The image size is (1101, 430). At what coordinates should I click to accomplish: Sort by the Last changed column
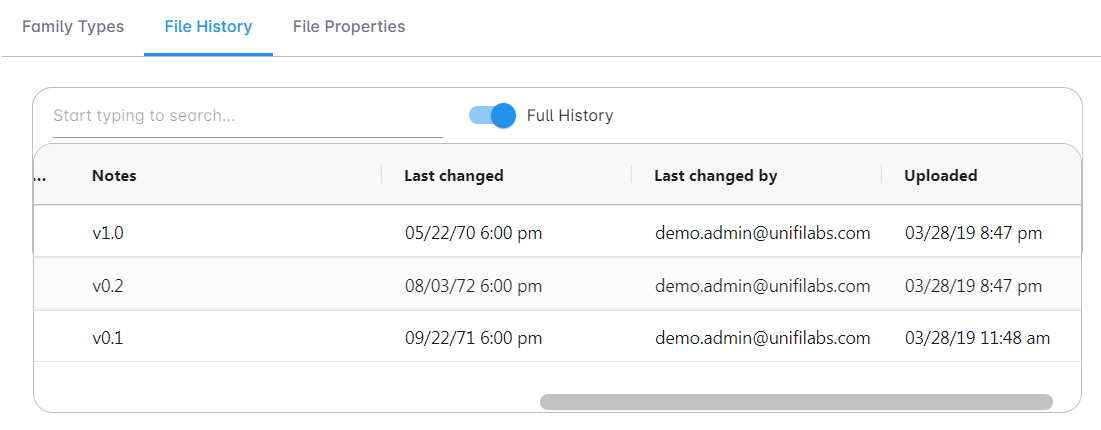click(453, 176)
